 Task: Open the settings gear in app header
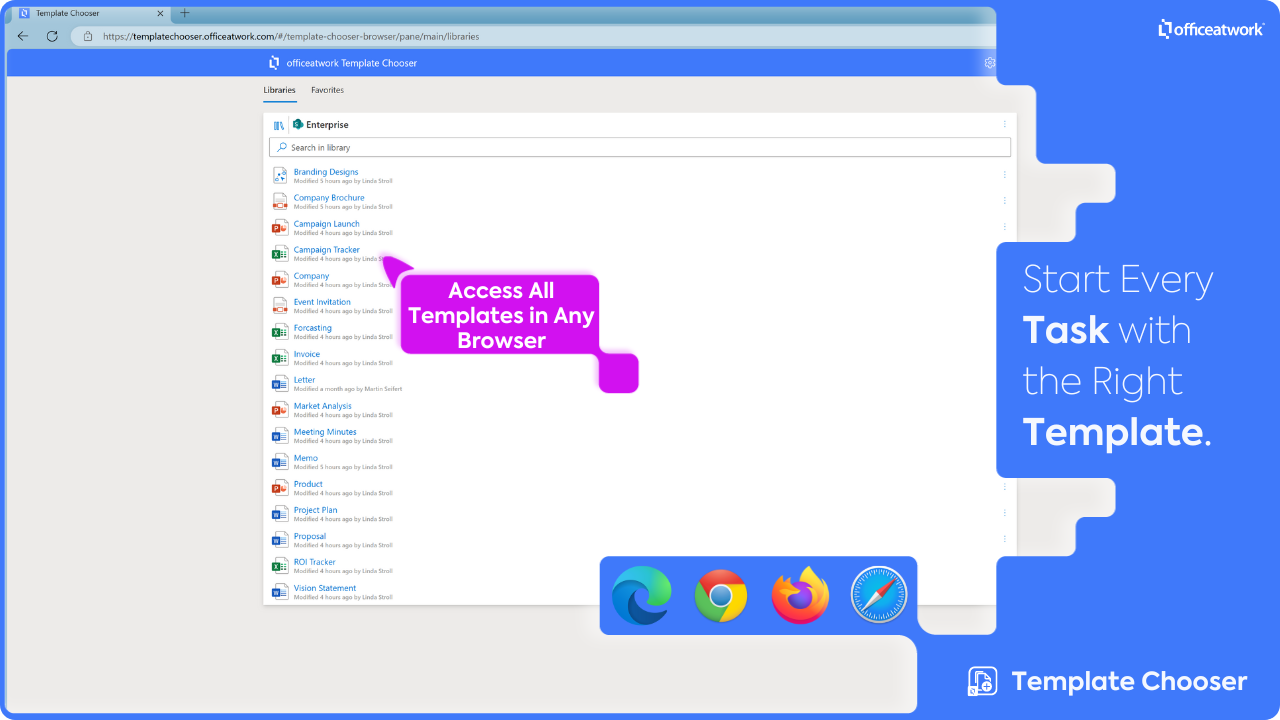click(990, 63)
